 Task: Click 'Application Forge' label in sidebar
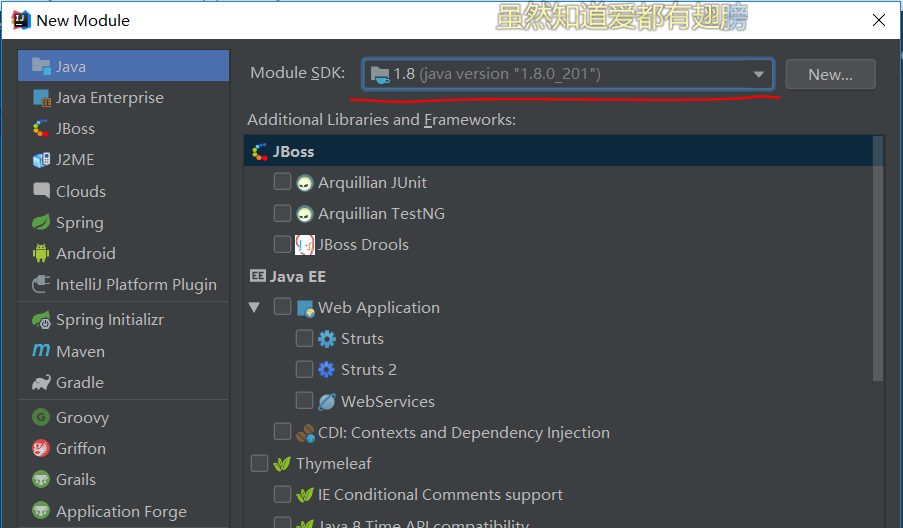[121, 511]
